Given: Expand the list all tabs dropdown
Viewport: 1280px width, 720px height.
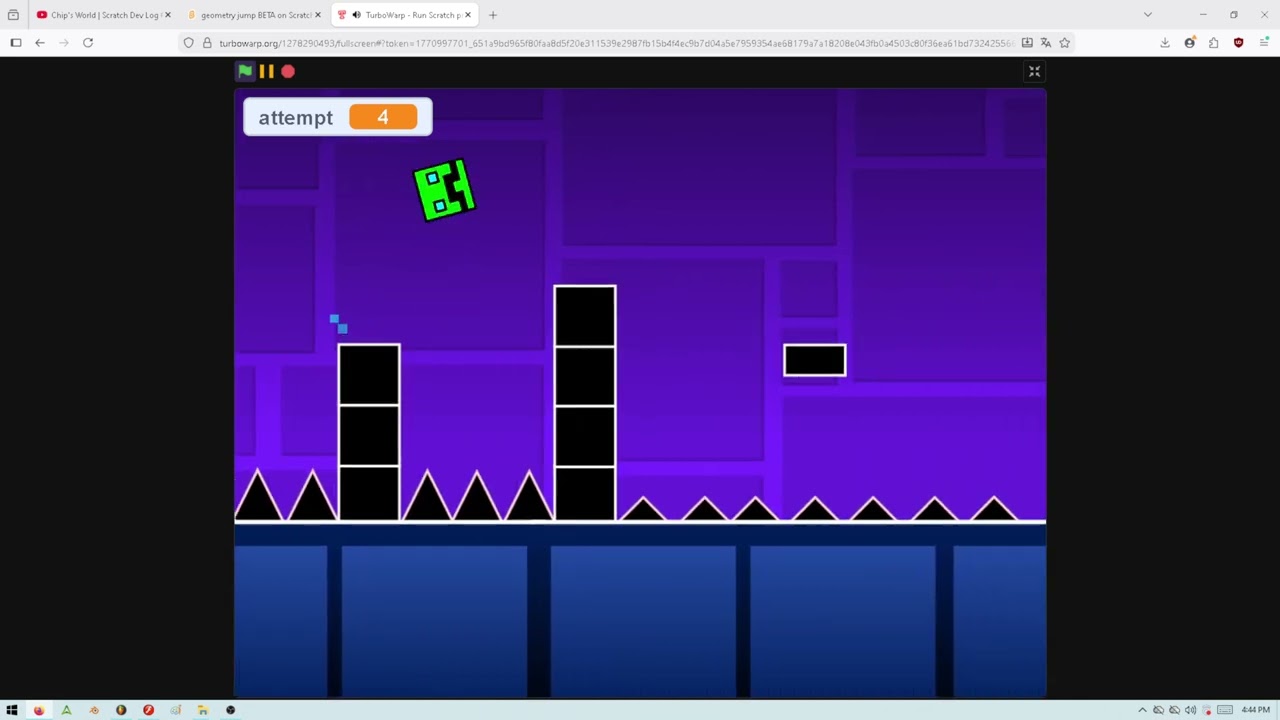Looking at the screenshot, I should 1148,15.
